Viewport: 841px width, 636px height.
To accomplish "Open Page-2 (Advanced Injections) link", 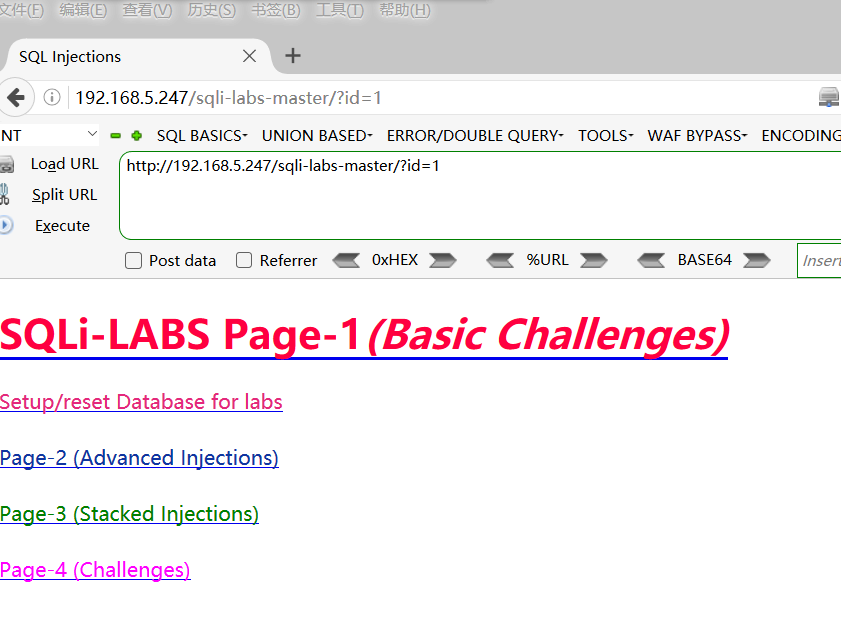I will 139,458.
